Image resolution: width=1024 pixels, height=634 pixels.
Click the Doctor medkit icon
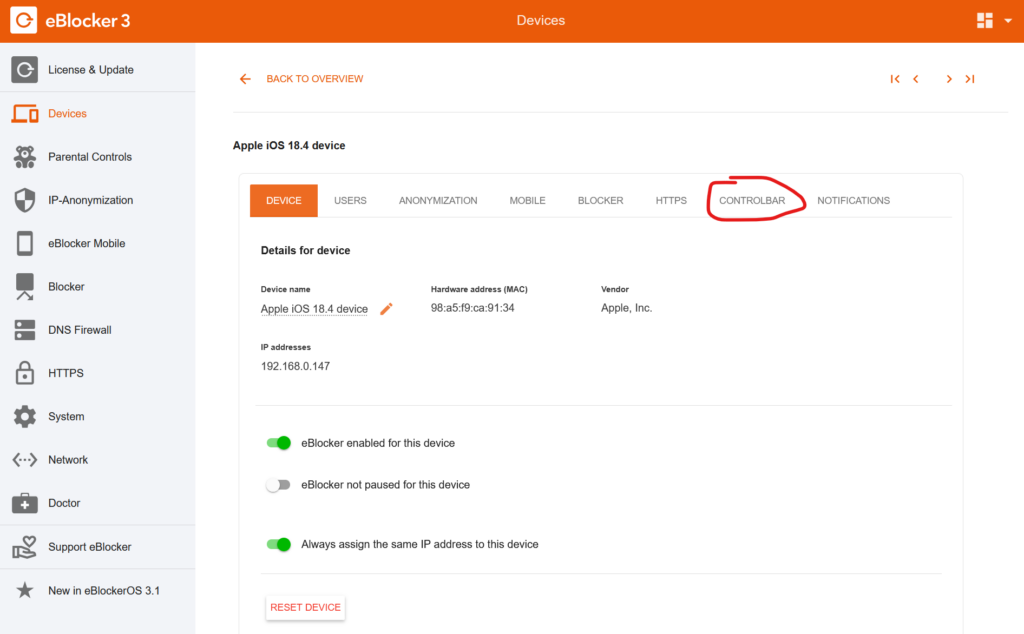25,503
